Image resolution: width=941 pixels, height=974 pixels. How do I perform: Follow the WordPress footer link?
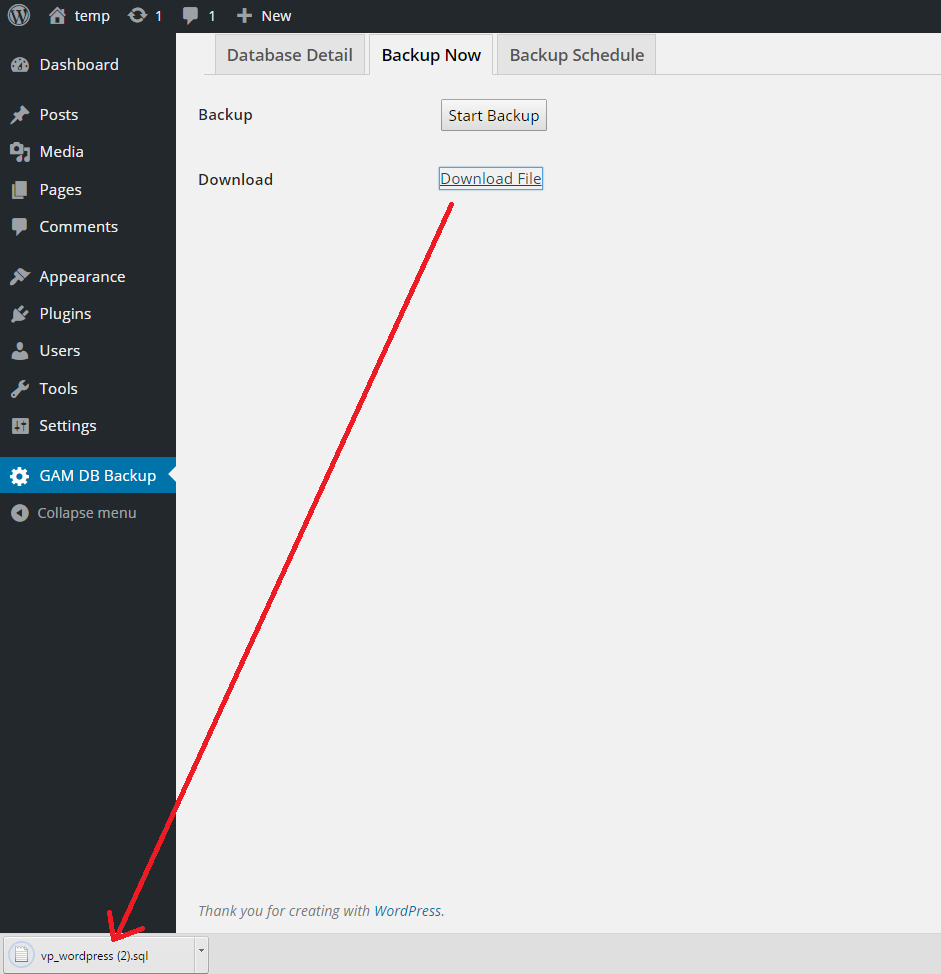click(407, 911)
